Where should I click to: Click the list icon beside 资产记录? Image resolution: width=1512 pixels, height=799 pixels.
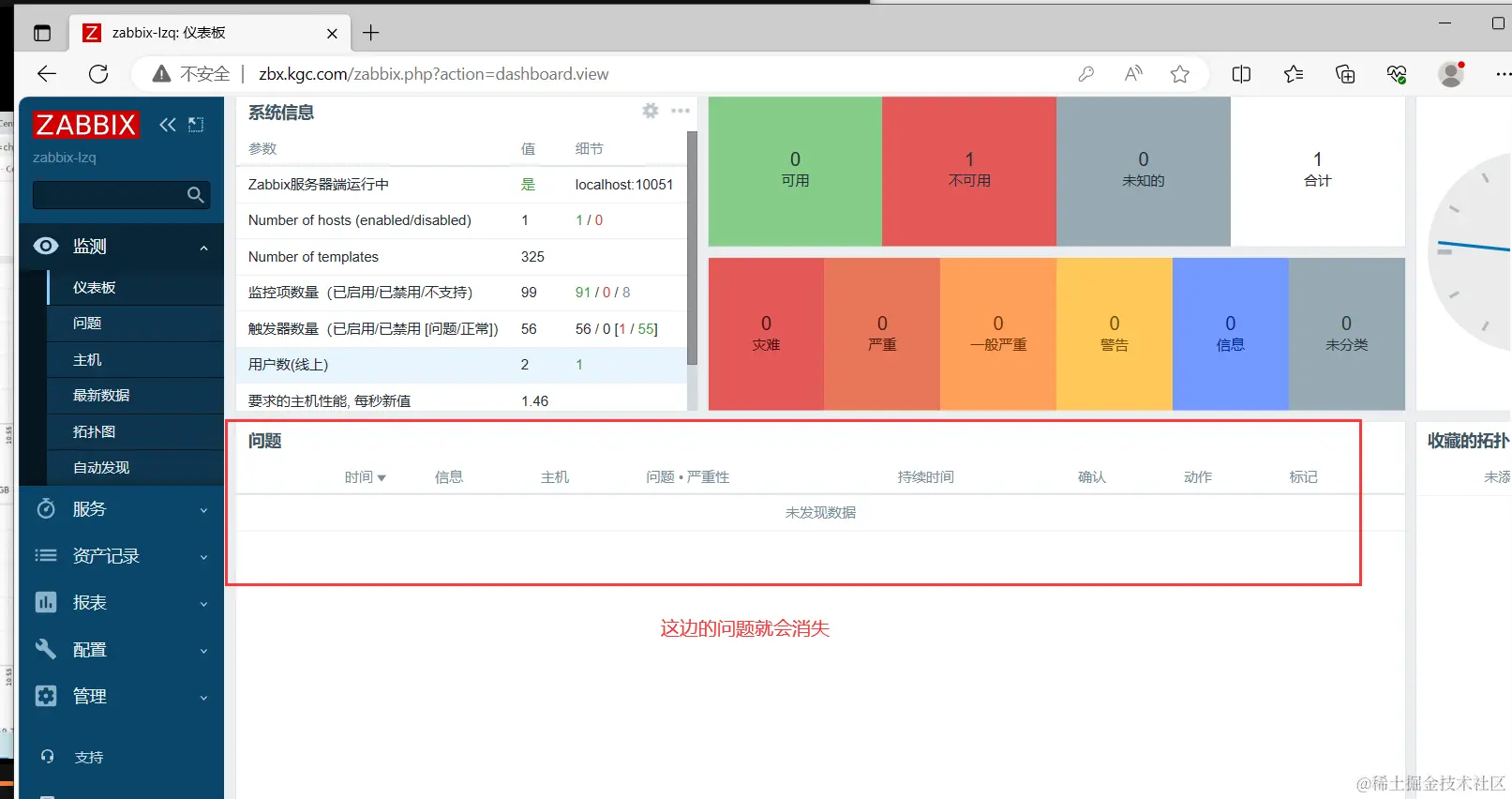point(46,555)
